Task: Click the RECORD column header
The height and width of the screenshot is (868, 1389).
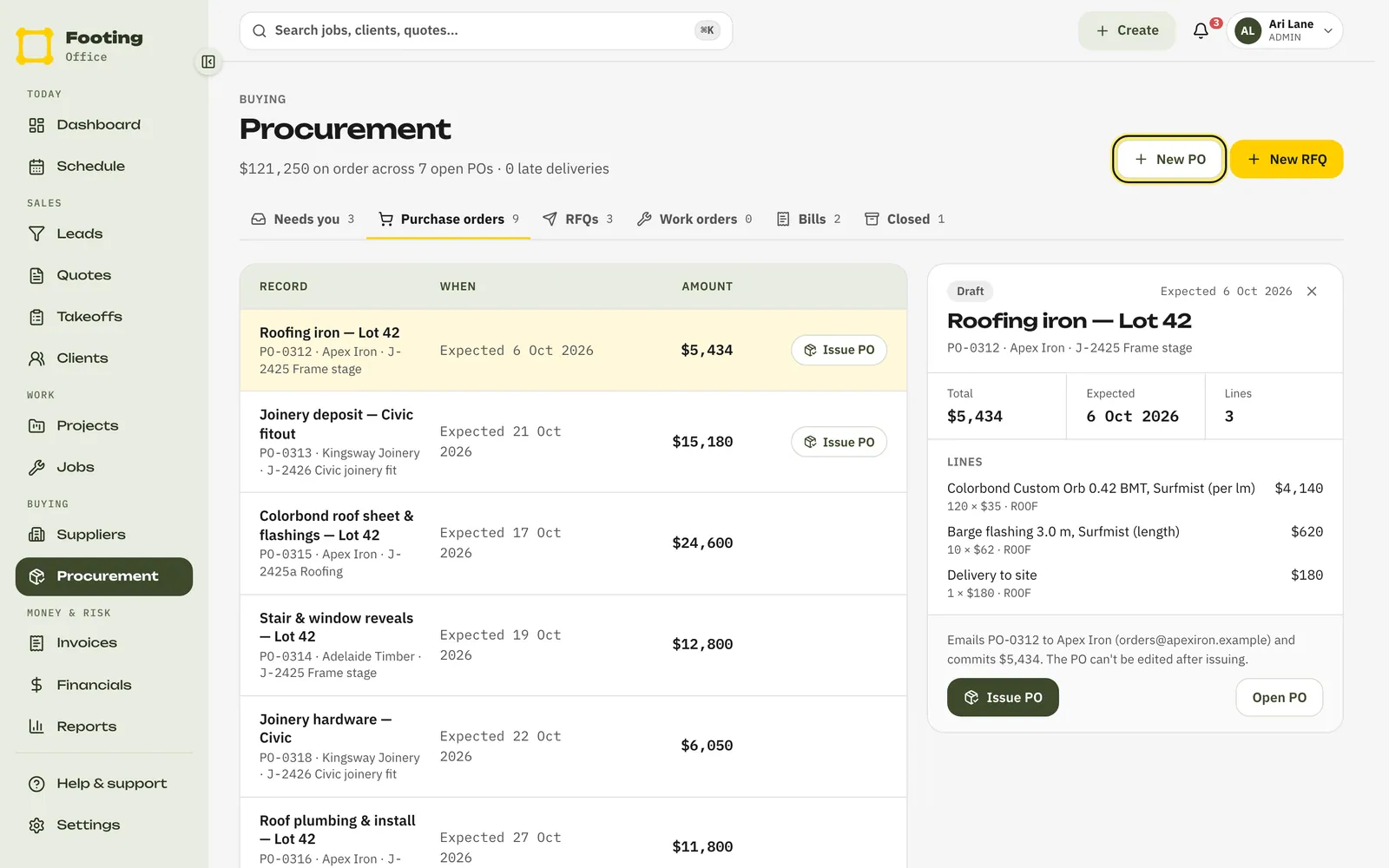Action: point(284,286)
